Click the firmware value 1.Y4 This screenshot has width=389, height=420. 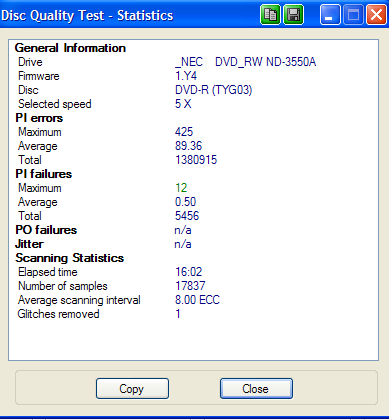tap(186, 76)
